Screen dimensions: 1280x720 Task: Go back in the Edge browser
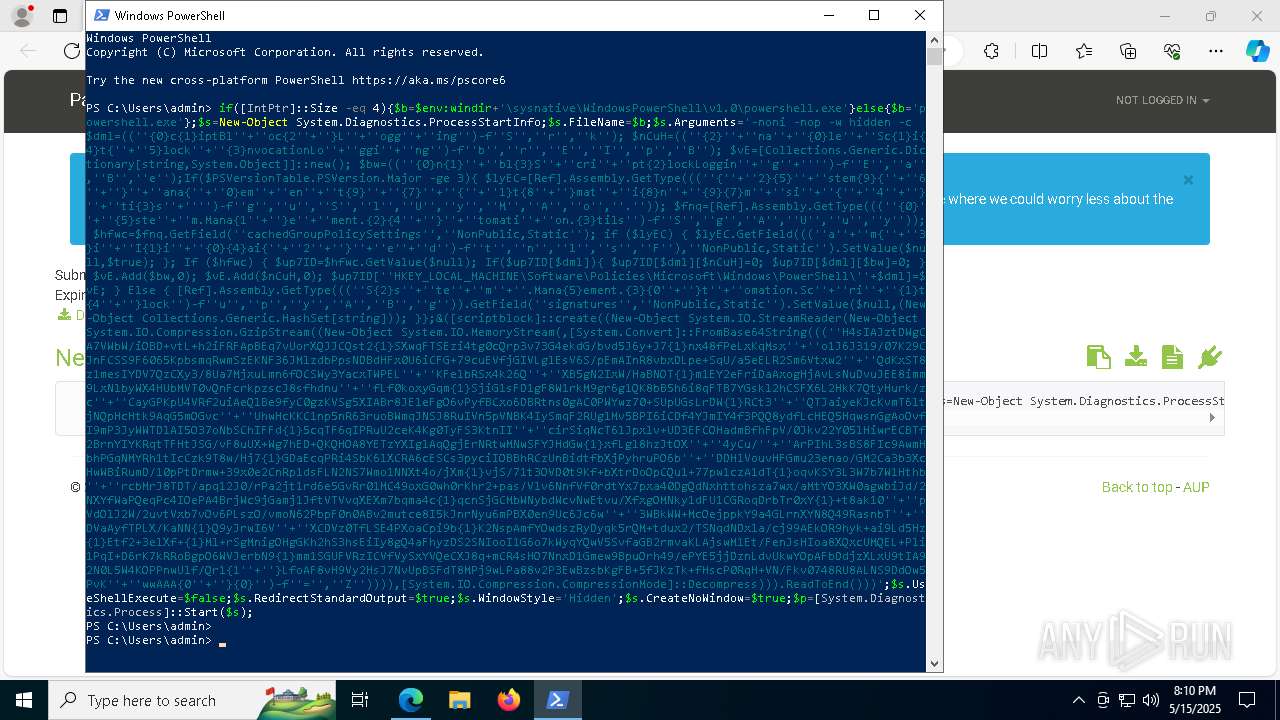29,51
